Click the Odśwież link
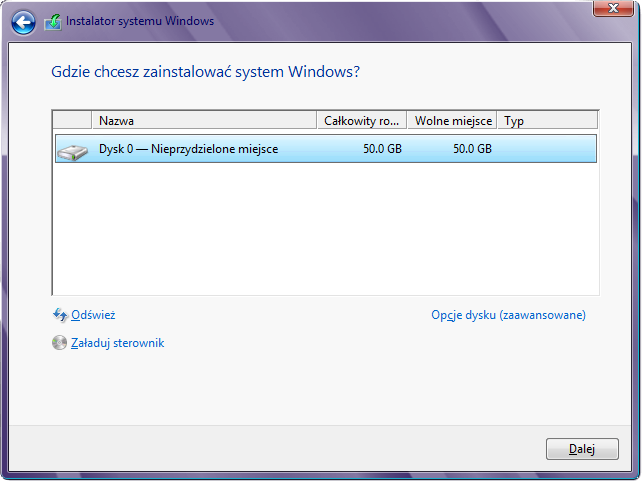Viewport: 642px width, 481px height. coord(93,315)
